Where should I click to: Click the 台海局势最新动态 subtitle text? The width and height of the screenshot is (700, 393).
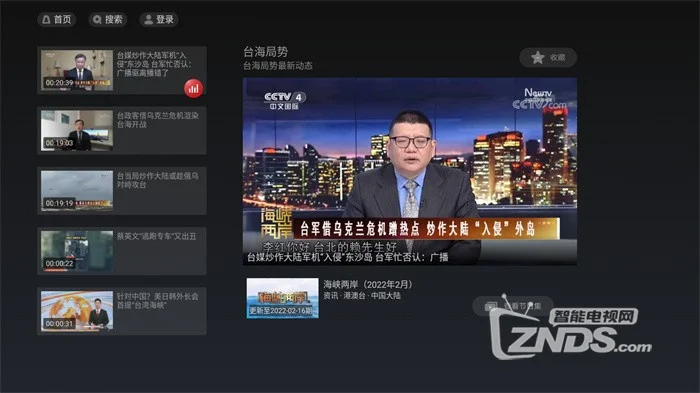[x=278, y=66]
